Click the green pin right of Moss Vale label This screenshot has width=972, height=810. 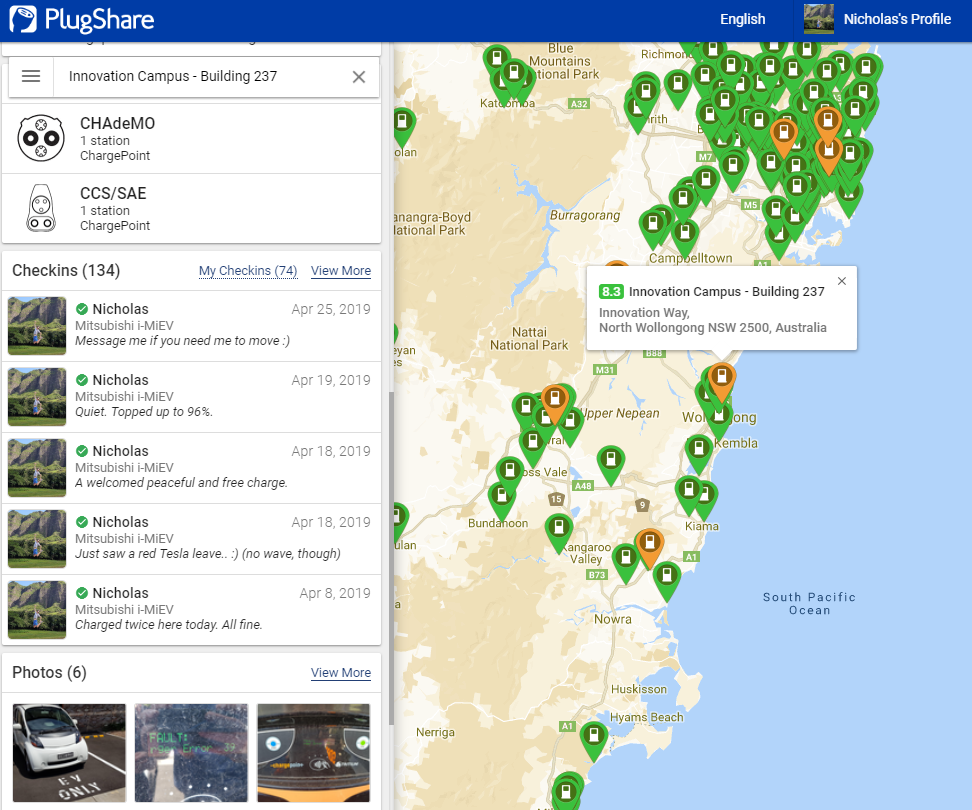tap(611, 464)
